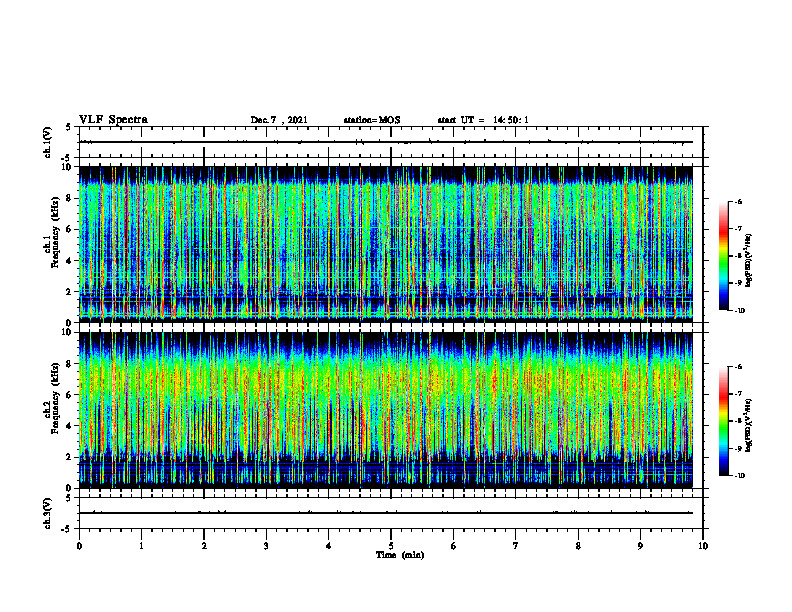Click the "5" tick of the ch.1(V) axis
This screenshot has height=612, width=792.
coord(69,127)
